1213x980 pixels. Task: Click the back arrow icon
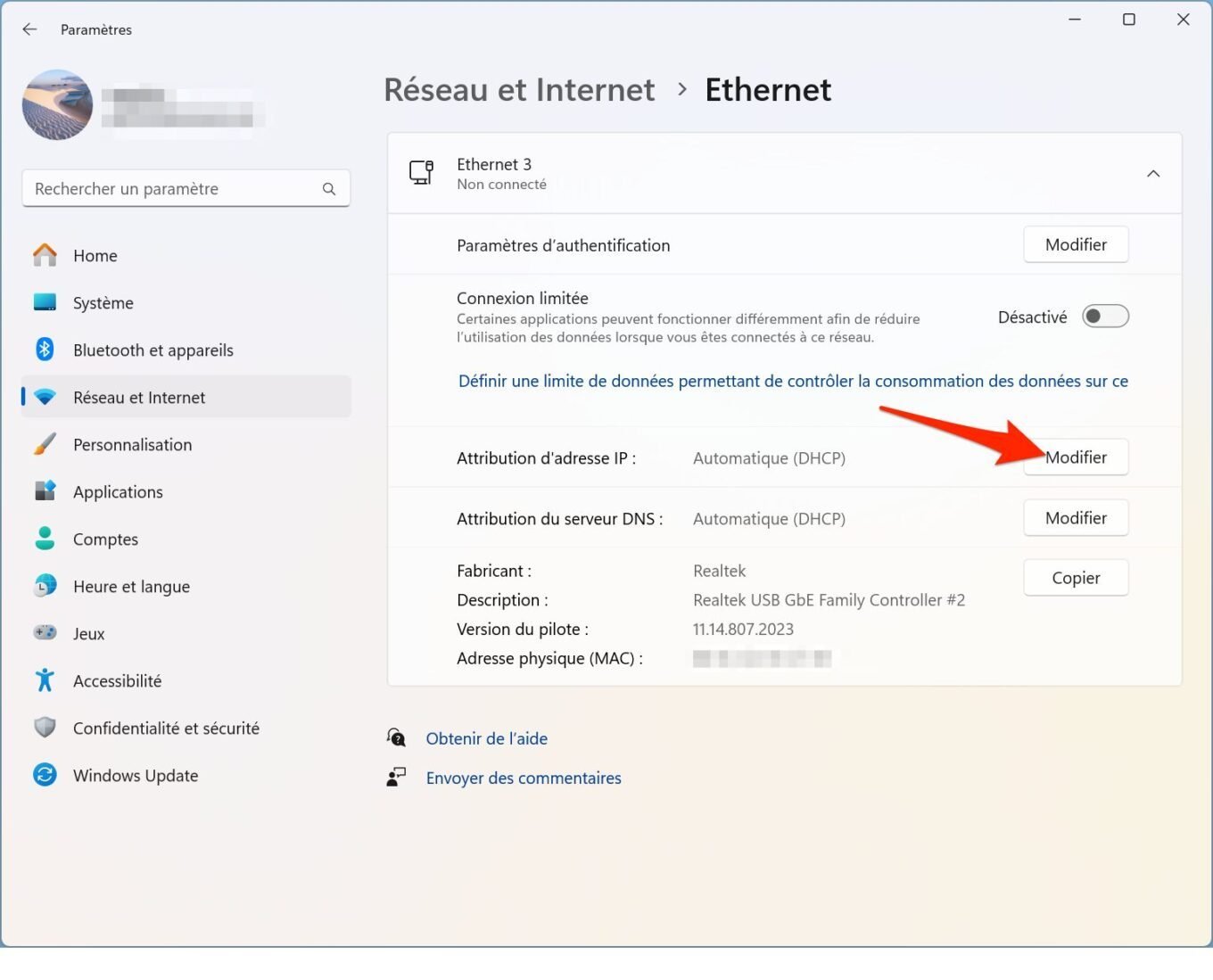[x=29, y=29]
